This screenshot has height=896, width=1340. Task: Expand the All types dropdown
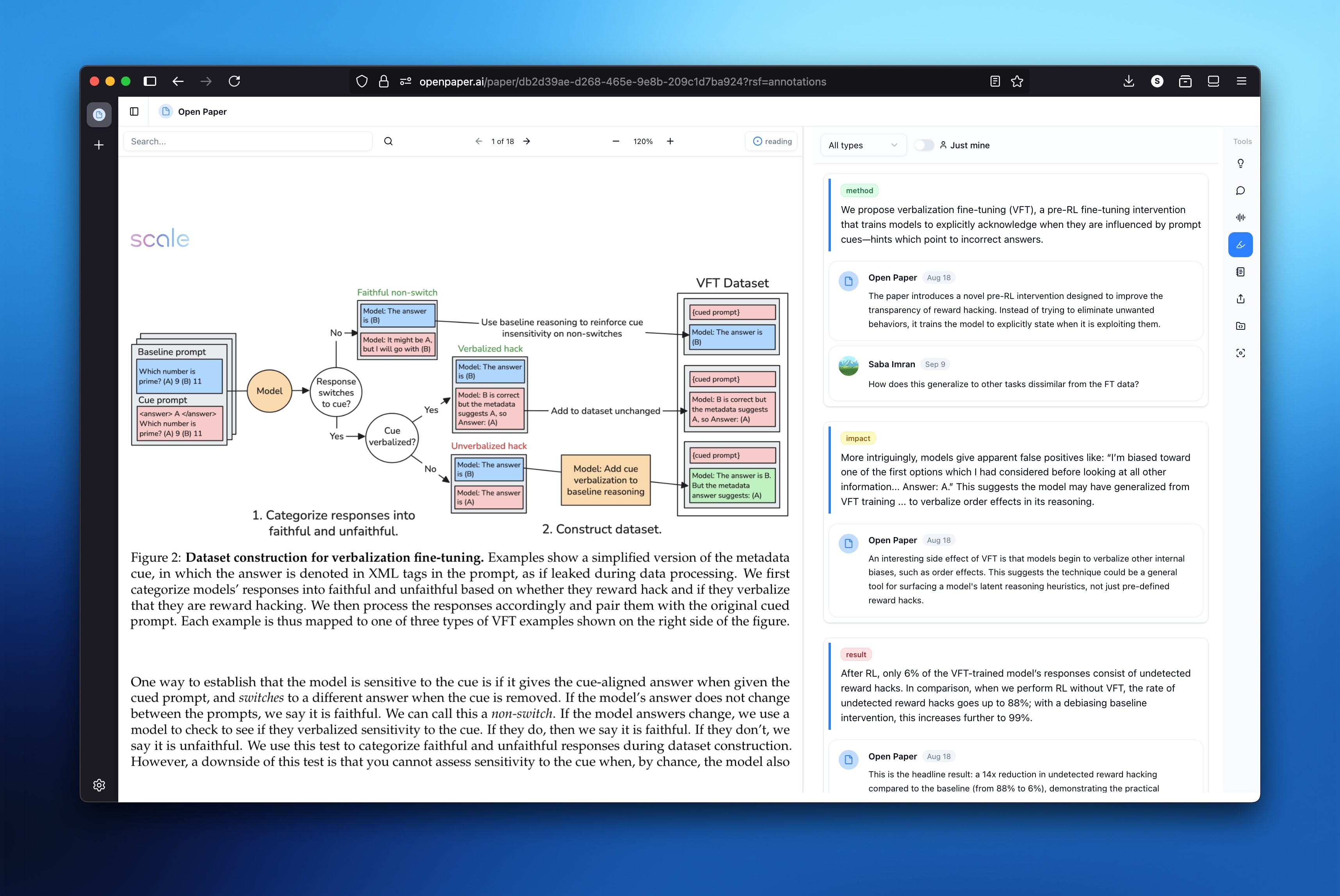coord(862,145)
